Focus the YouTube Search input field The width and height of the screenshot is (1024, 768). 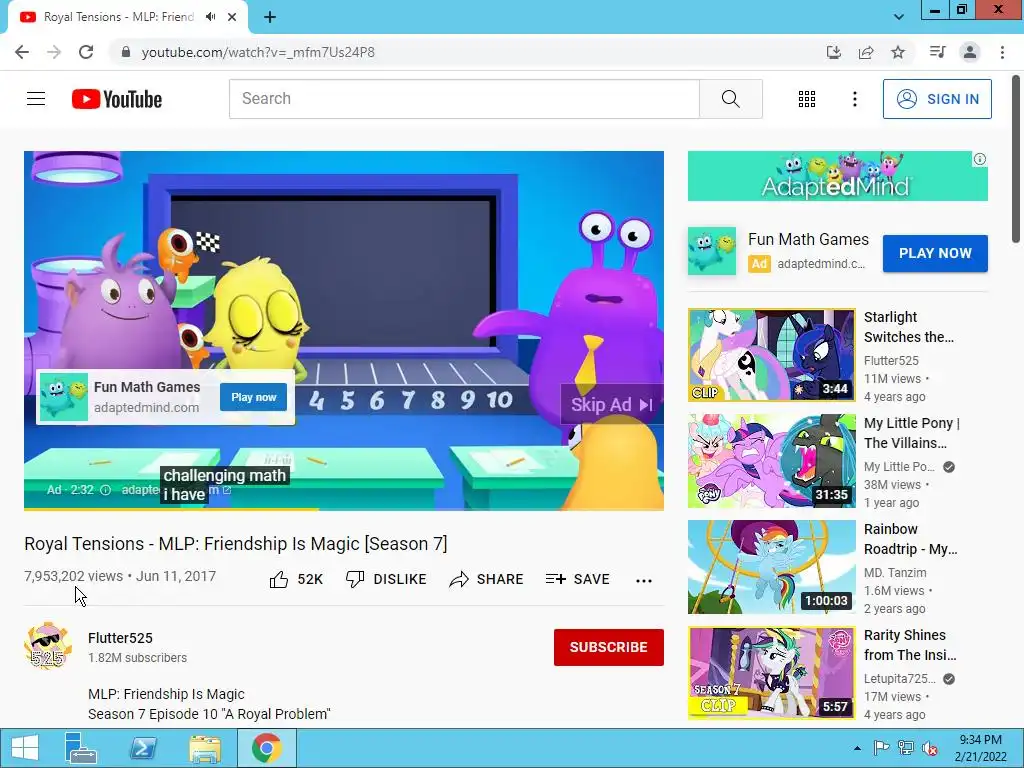tap(464, 99)
